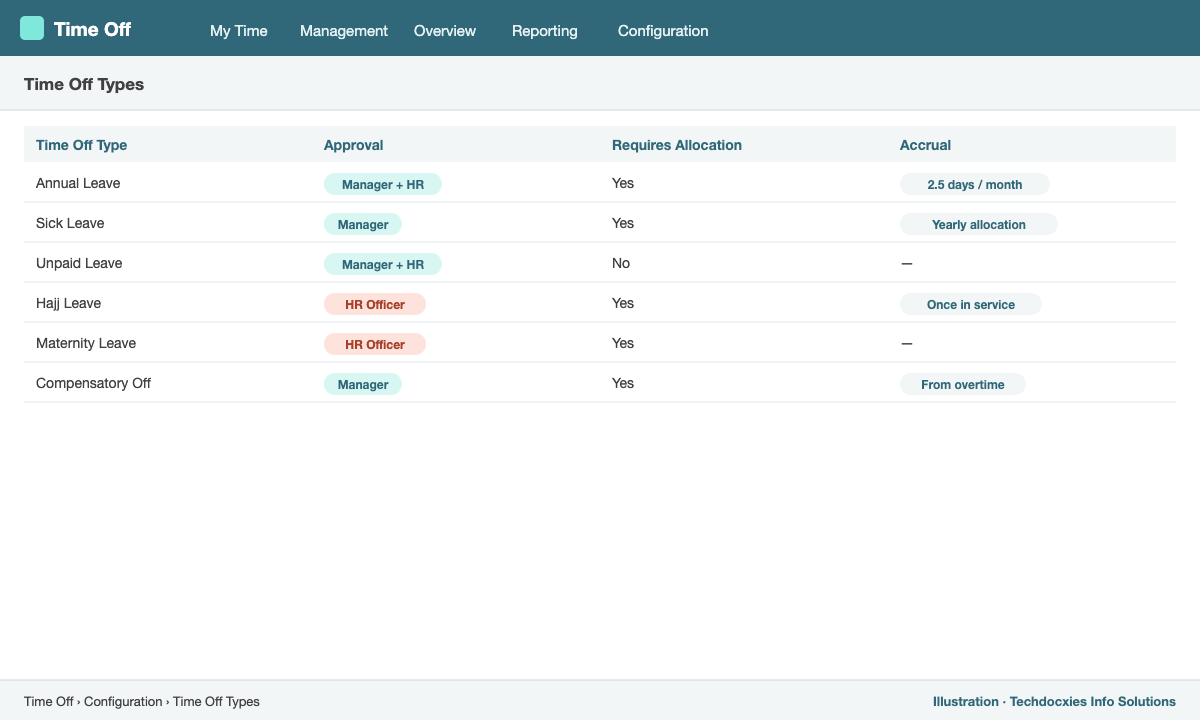
Task: Click Maternity Leave's empty accrual dash
Action: point(907,343)
